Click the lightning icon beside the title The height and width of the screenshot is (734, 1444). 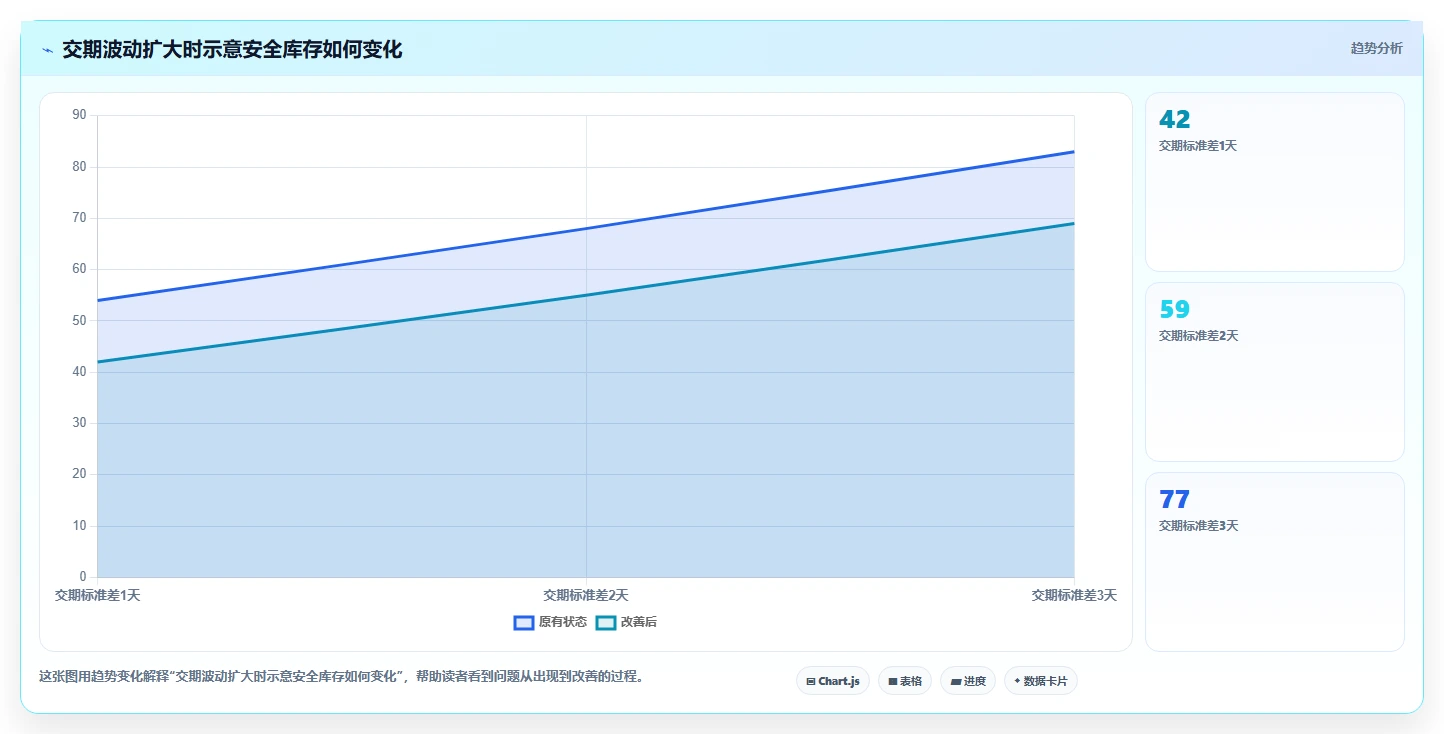[x=48, y=50]
